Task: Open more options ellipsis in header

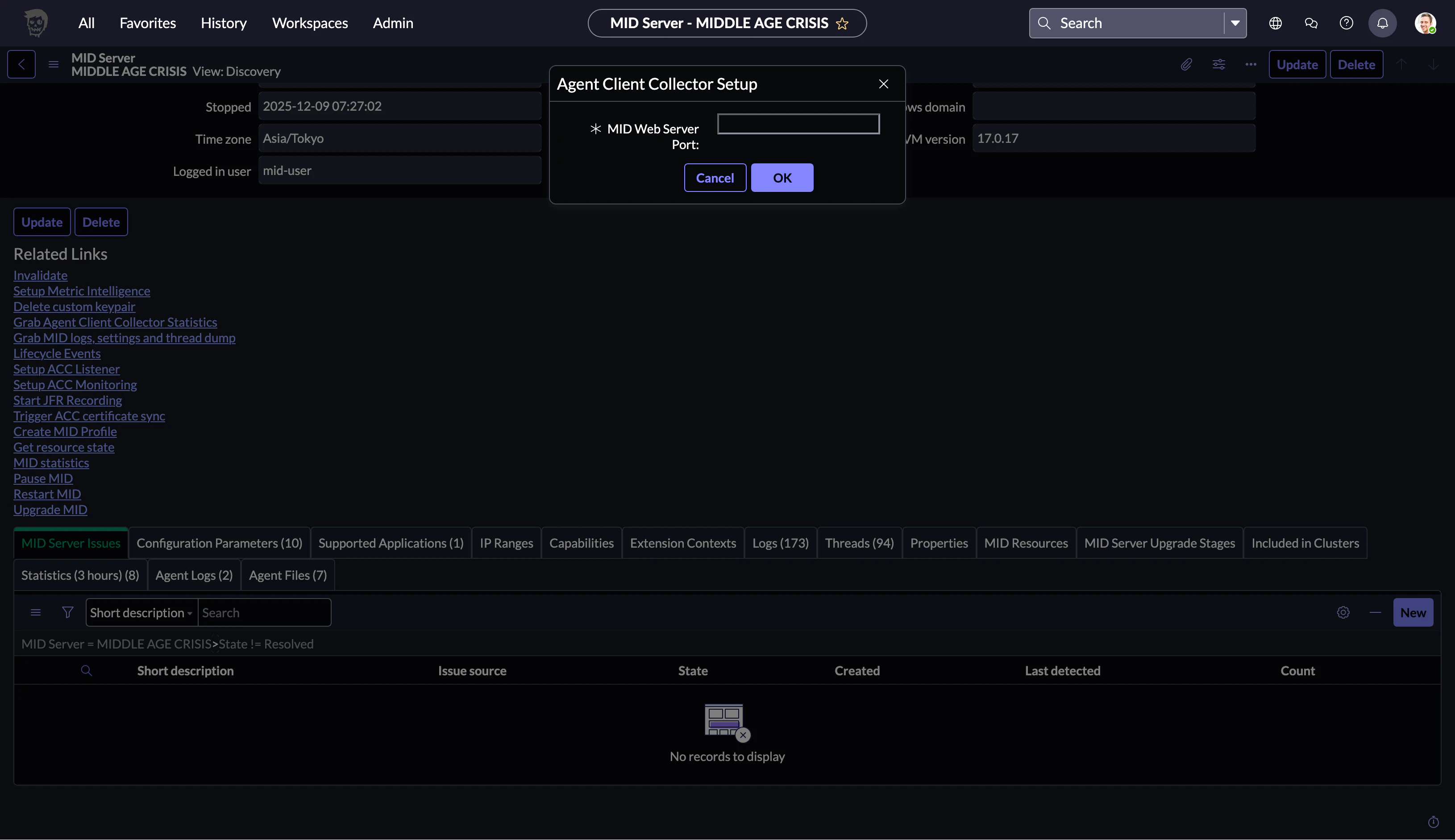Action: (1251, 64)
